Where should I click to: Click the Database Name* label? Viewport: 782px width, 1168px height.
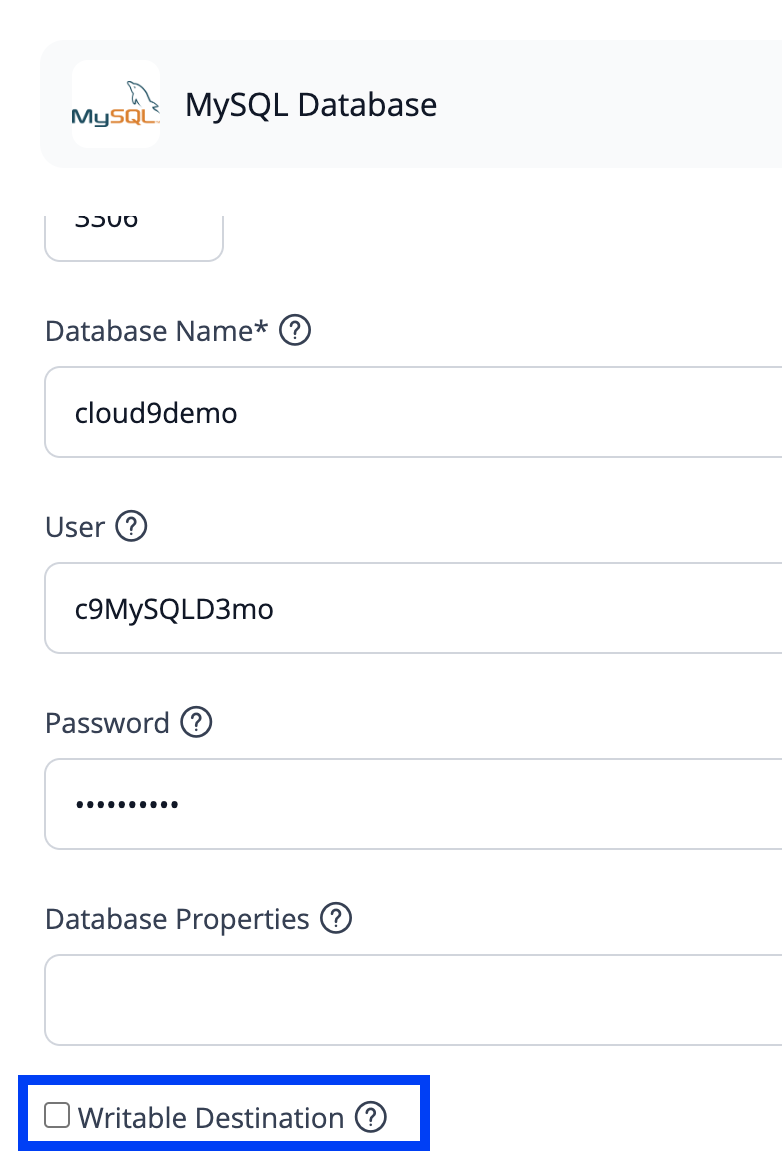[156, 331]
